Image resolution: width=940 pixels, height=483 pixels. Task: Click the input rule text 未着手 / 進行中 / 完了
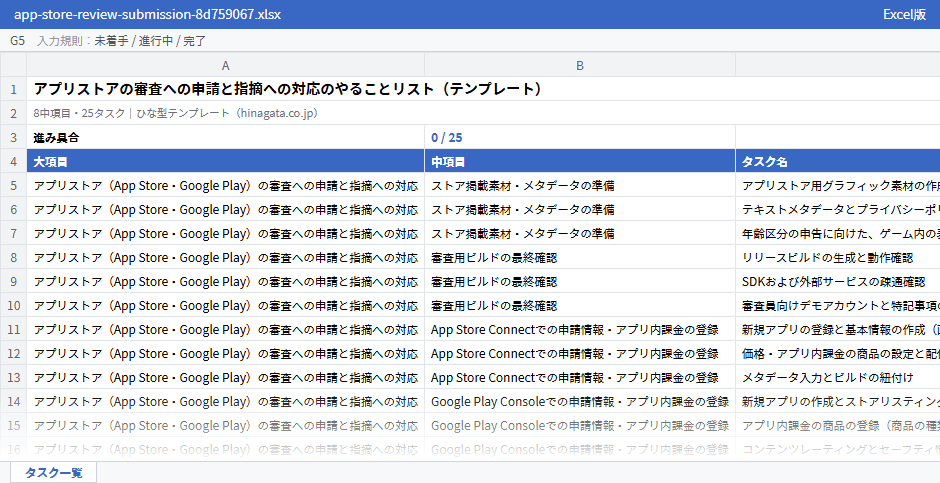[x=150, y=41]
